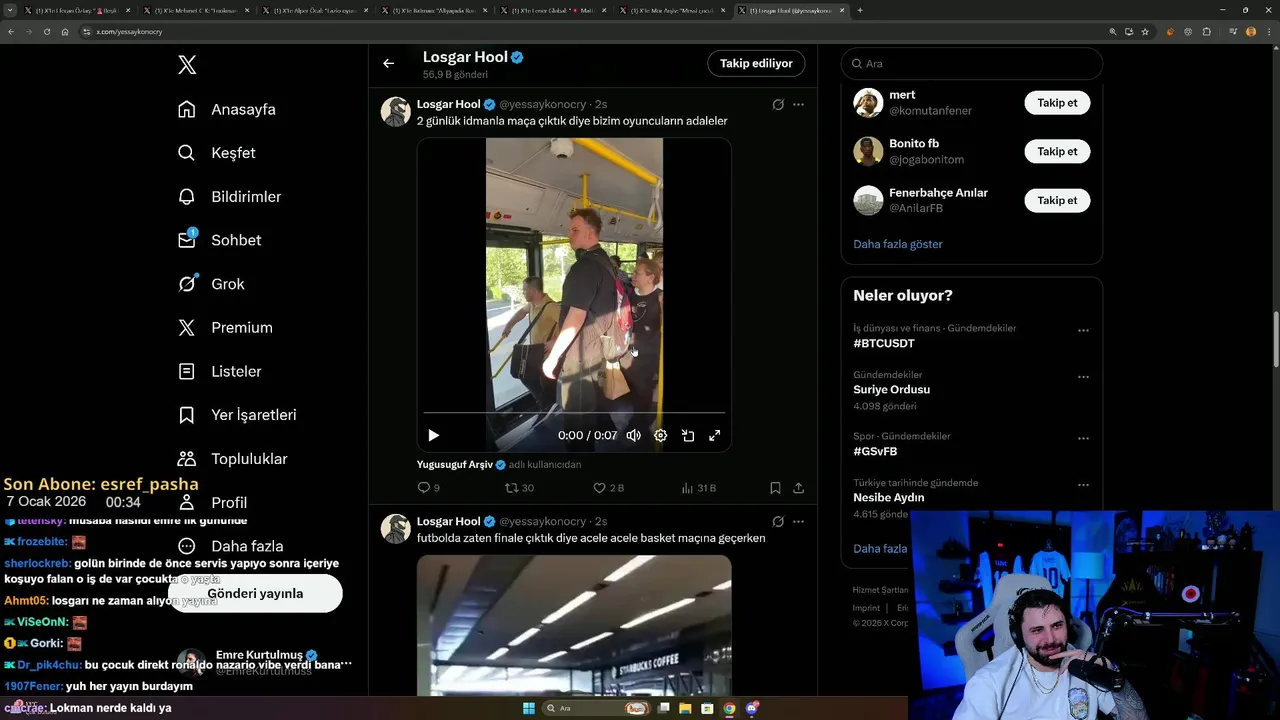Bookmark the idmanla post
1280x720 pixels.
(x=775, y=488)
